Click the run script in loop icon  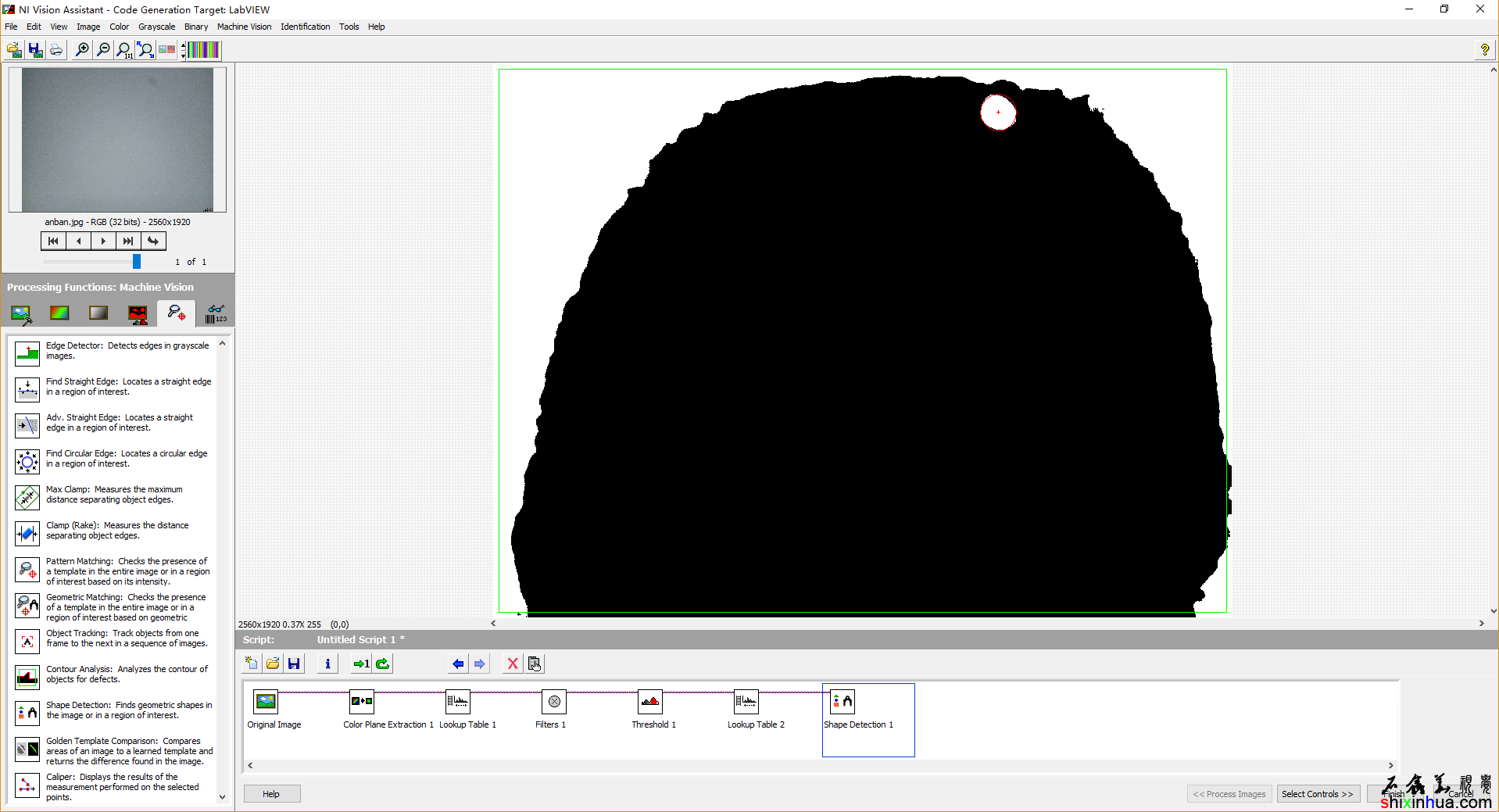pyautogui.click(x=383, y=664)
